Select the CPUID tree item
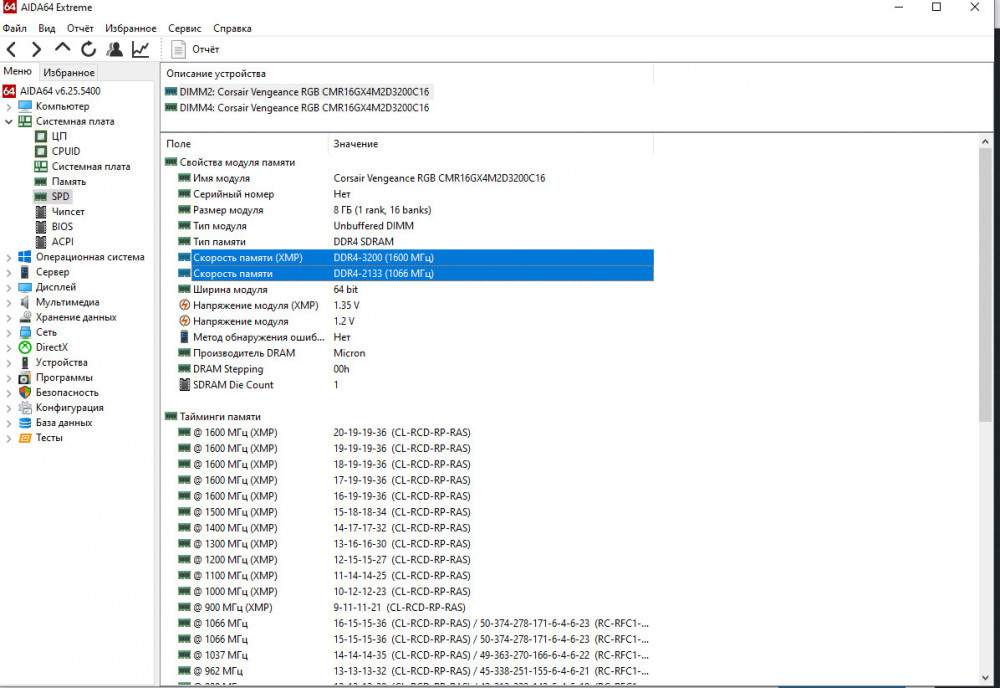 click(x=66, y=151)
